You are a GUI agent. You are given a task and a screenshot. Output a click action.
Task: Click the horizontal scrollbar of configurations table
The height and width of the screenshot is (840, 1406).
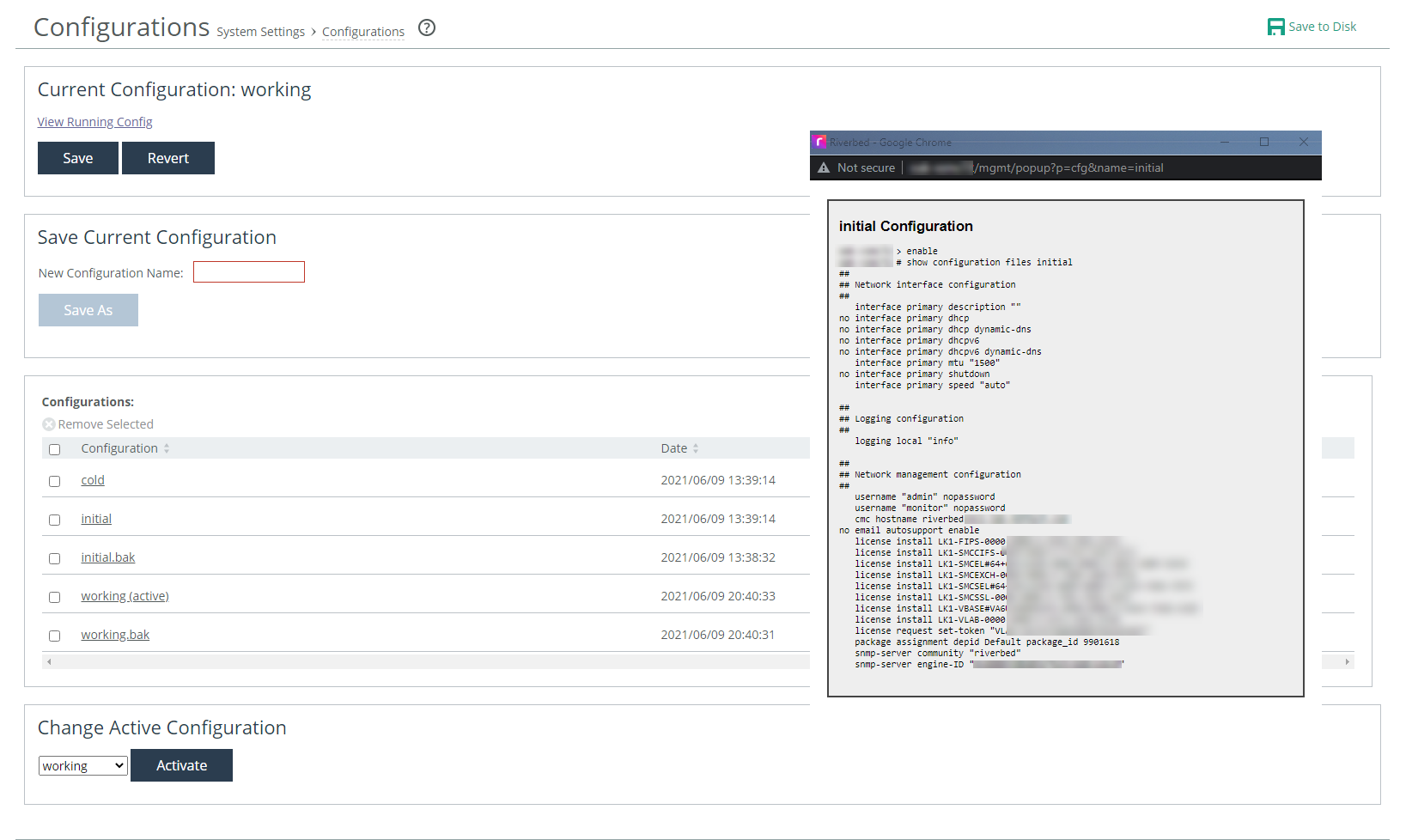click(x=429, y=662)
